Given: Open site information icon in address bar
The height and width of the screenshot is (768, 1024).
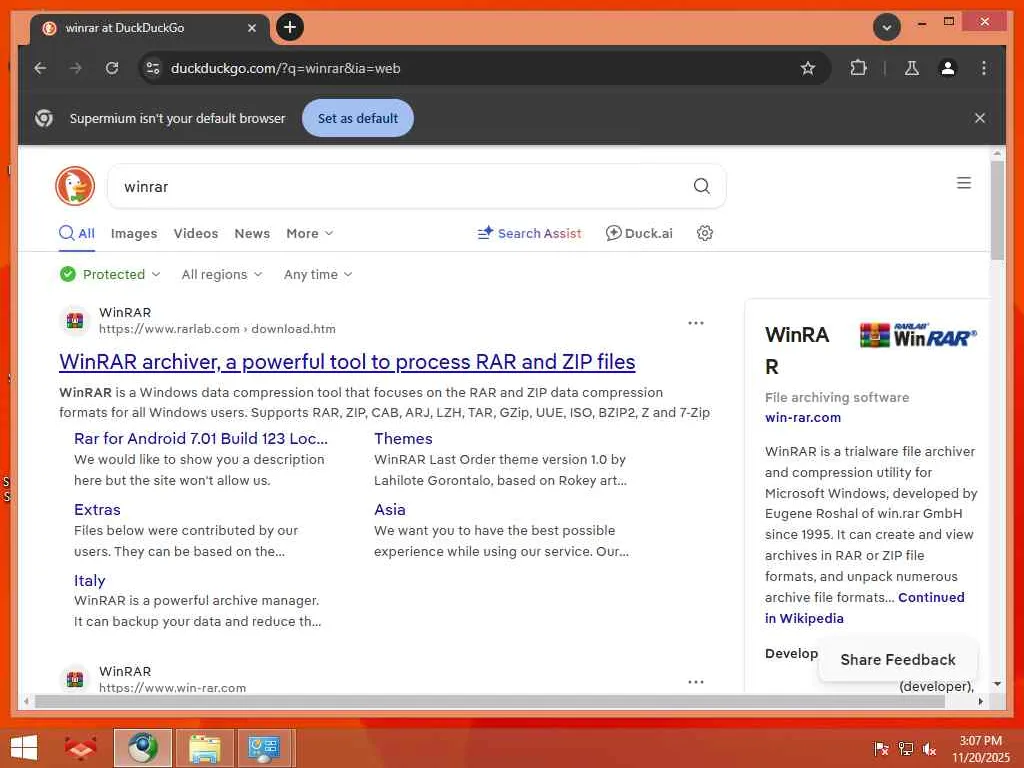Looking at the screenshot, I should (153, 68).
